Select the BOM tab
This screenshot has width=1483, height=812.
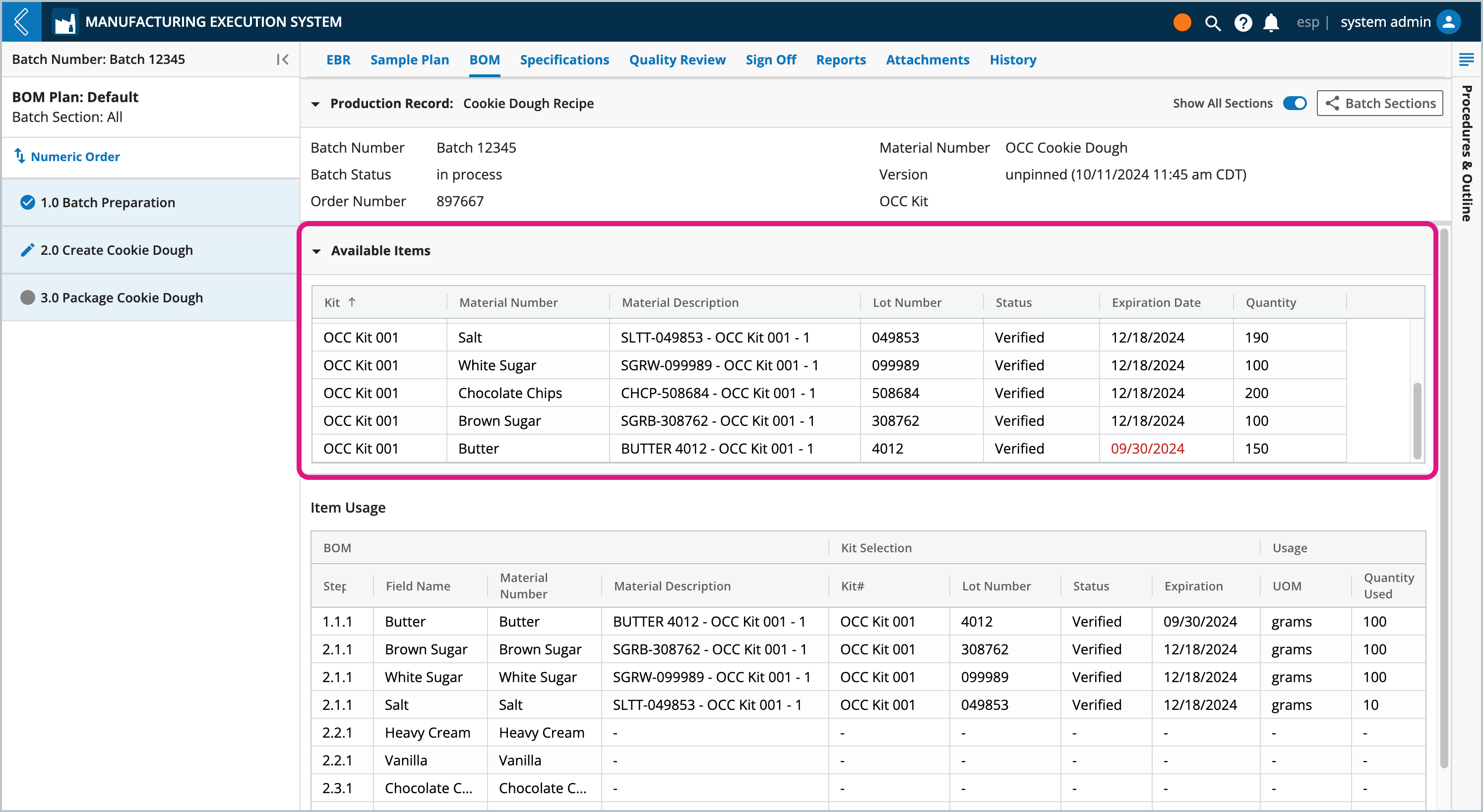point(484,59)
